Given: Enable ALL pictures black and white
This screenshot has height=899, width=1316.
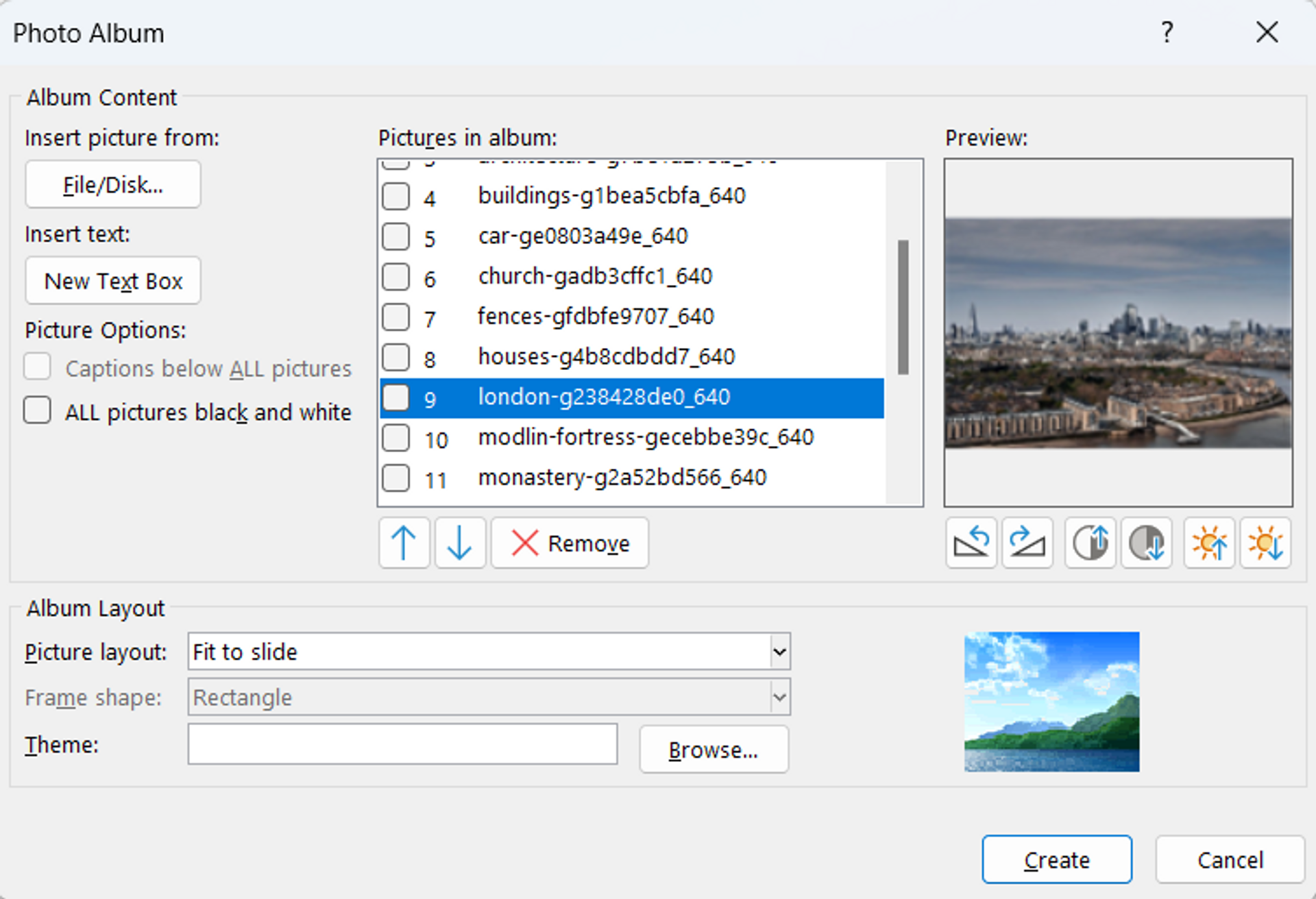Looking at the screenshot, I should pos(38,411).
